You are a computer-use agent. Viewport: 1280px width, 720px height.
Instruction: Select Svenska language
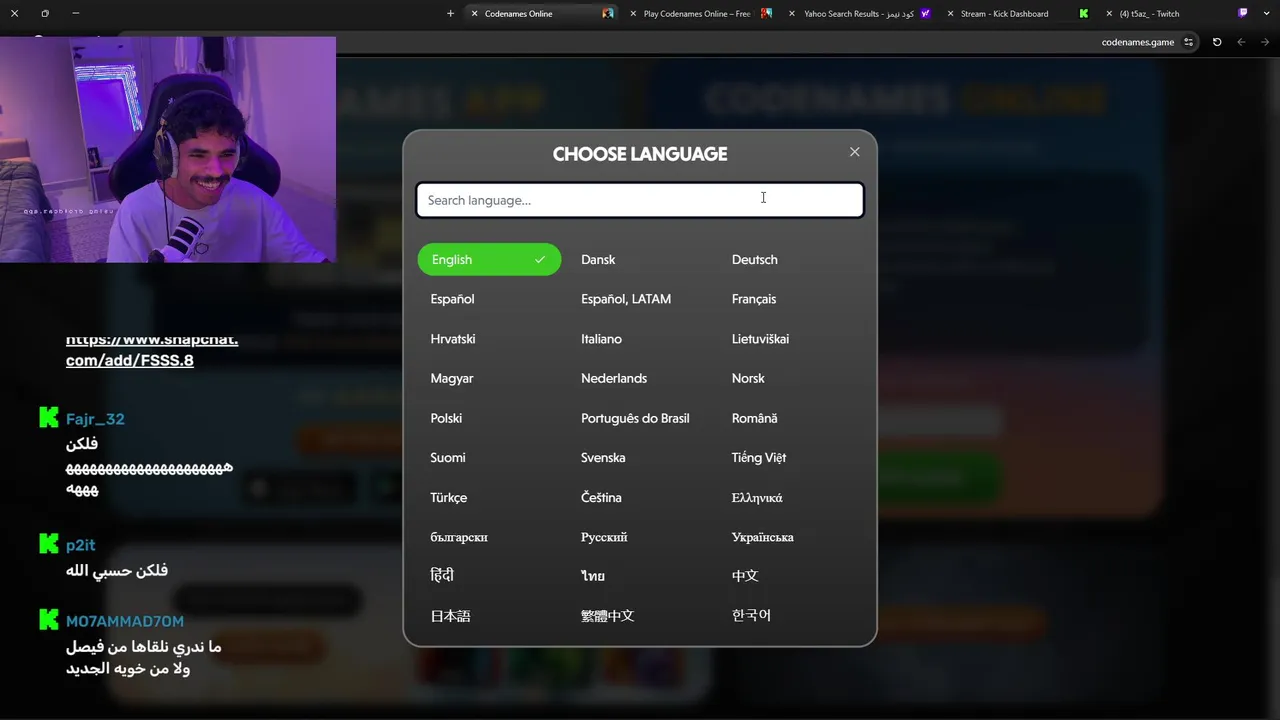603,458
